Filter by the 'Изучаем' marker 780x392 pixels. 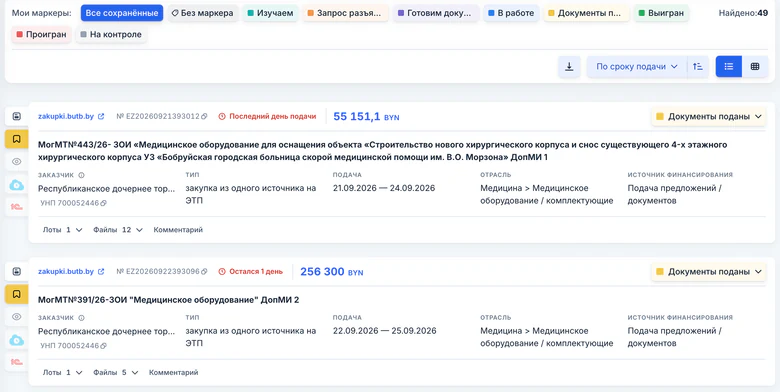coord(271,13)
